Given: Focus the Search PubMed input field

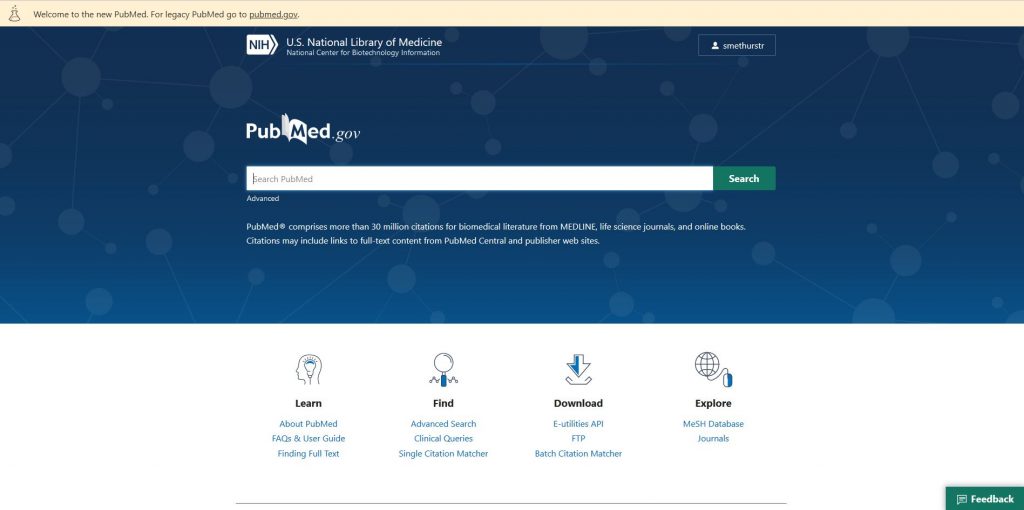Looking at the screenshot, I should [479, 178].
